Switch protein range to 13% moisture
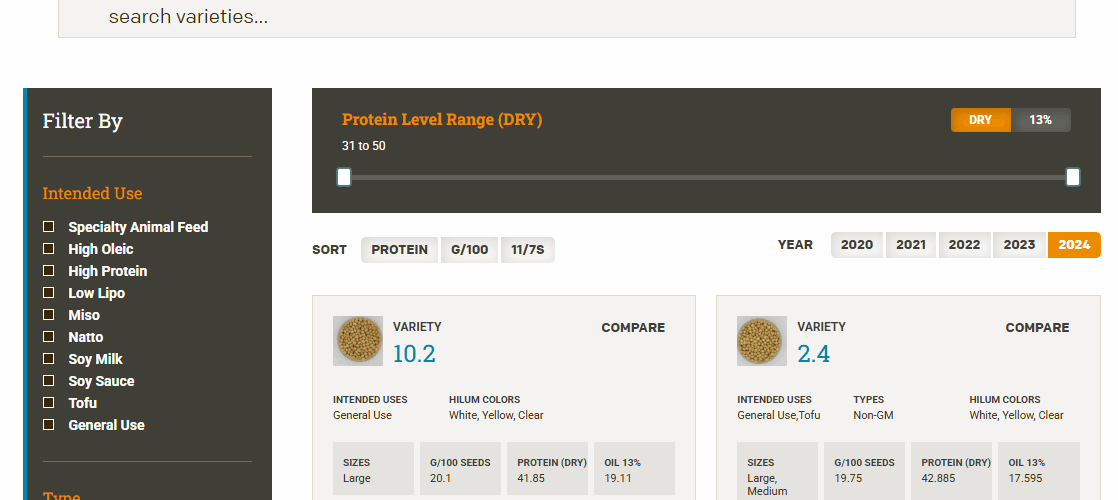1118x500 pixels. pyautogui.click(x=1040, y=120)
